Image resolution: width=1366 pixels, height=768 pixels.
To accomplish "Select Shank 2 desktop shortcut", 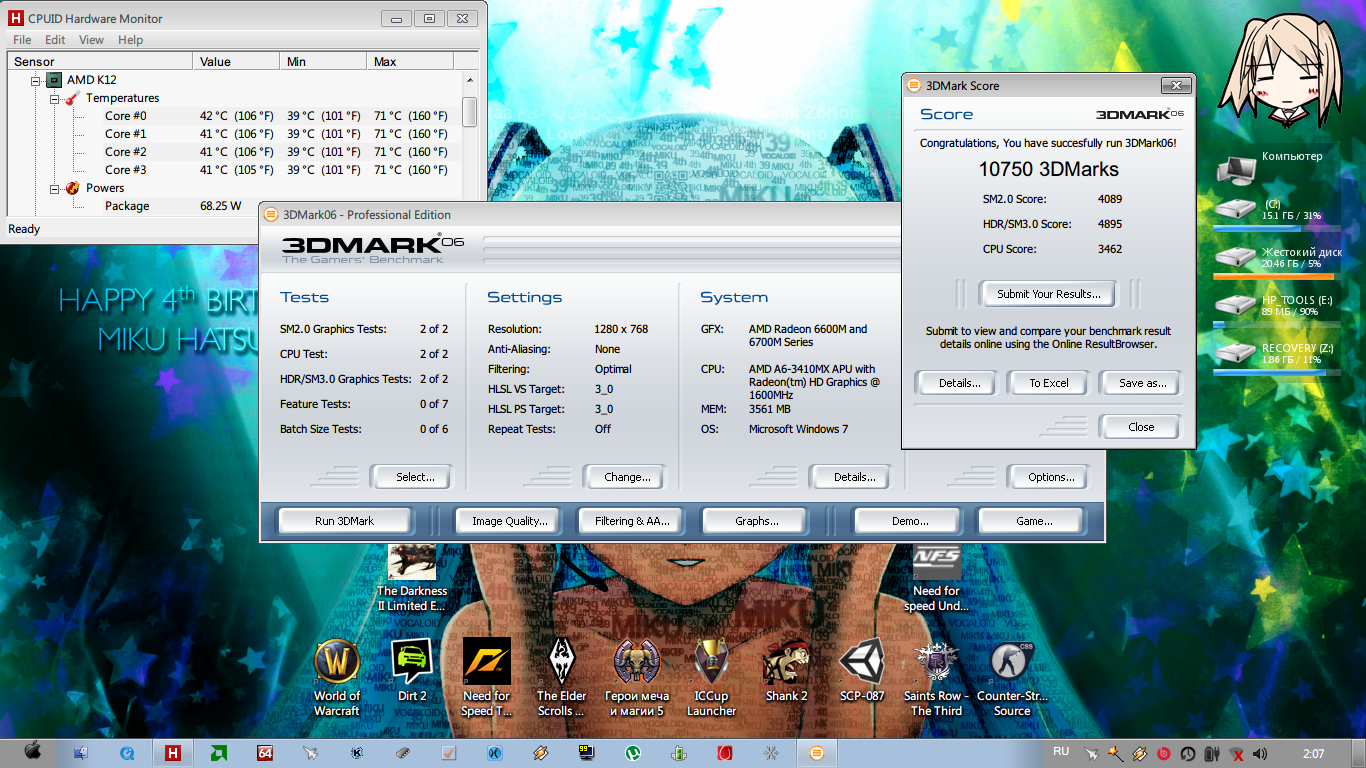I will [x=786, y=670].
